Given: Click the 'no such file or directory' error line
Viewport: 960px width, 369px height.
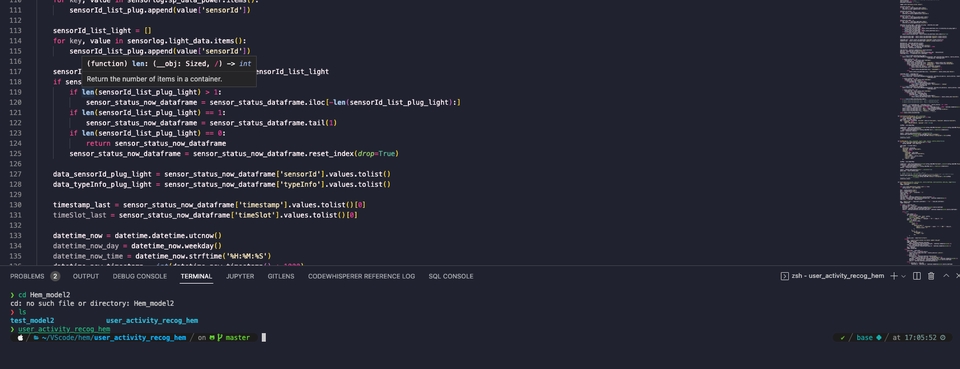Looking at the screenshot, I should (92, 304).
